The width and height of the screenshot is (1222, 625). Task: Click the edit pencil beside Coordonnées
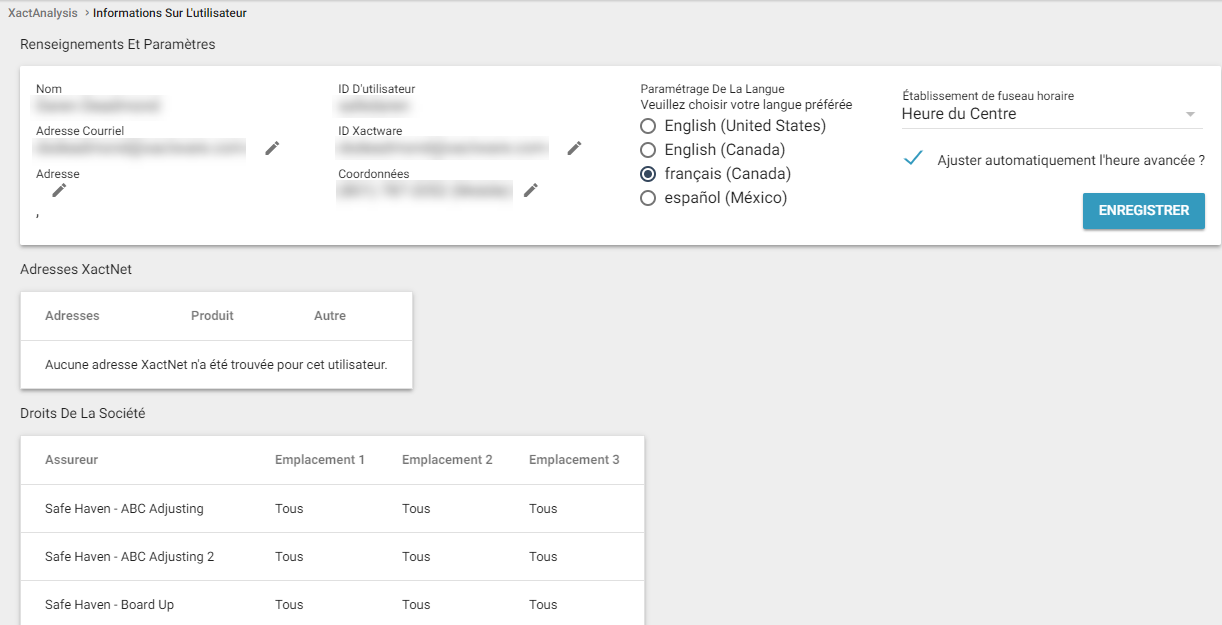click(531, 190)
